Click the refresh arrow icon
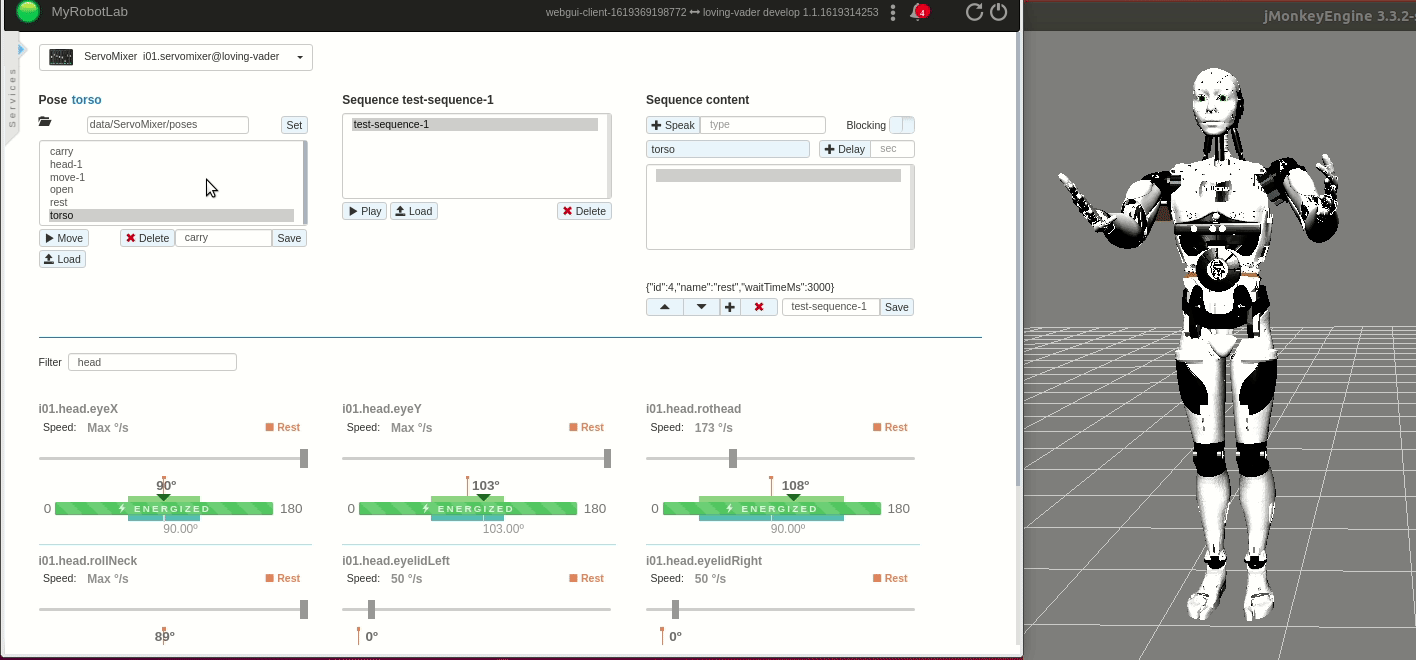Screen dimensions: 1416x660 pyautogui.click(x=974, y=12)
